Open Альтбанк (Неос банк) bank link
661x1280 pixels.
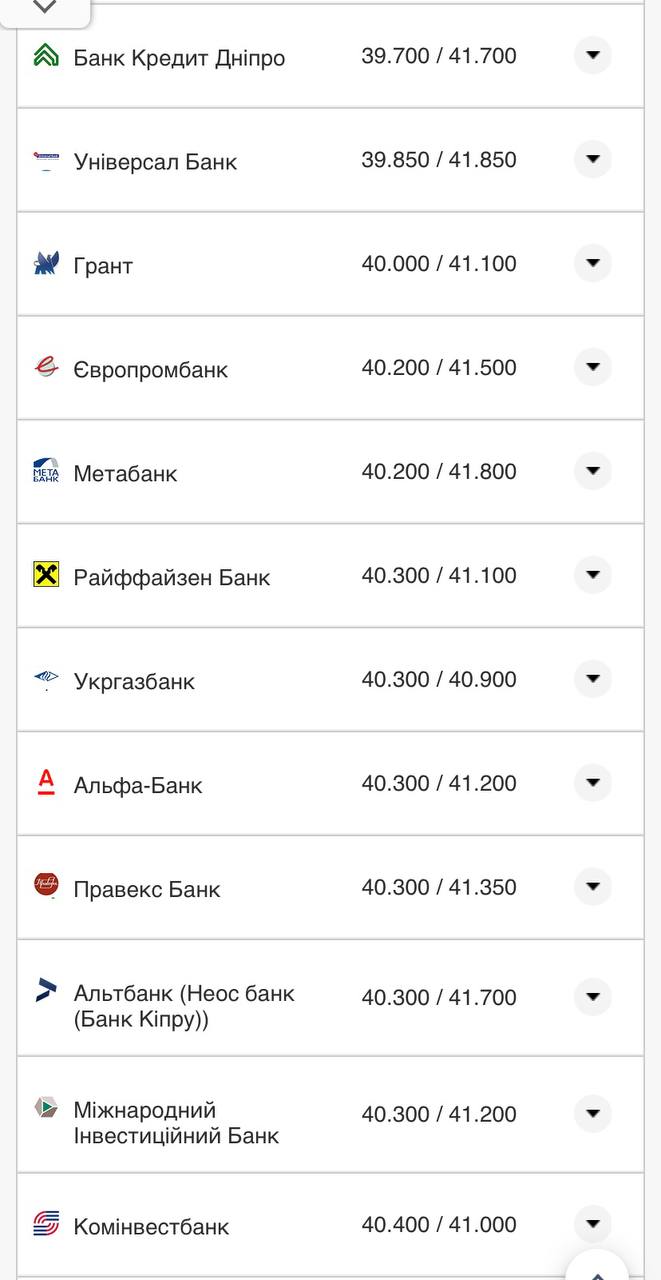click(184, 993)
